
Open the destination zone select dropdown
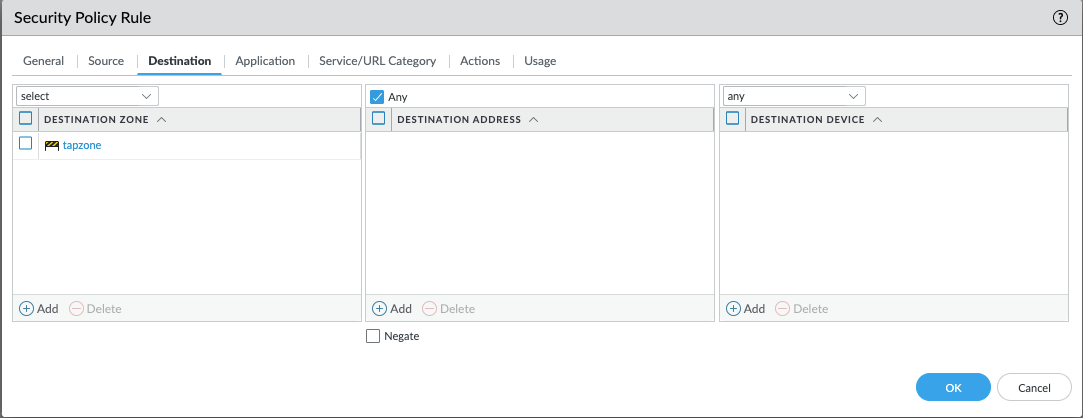click(87, 96)
